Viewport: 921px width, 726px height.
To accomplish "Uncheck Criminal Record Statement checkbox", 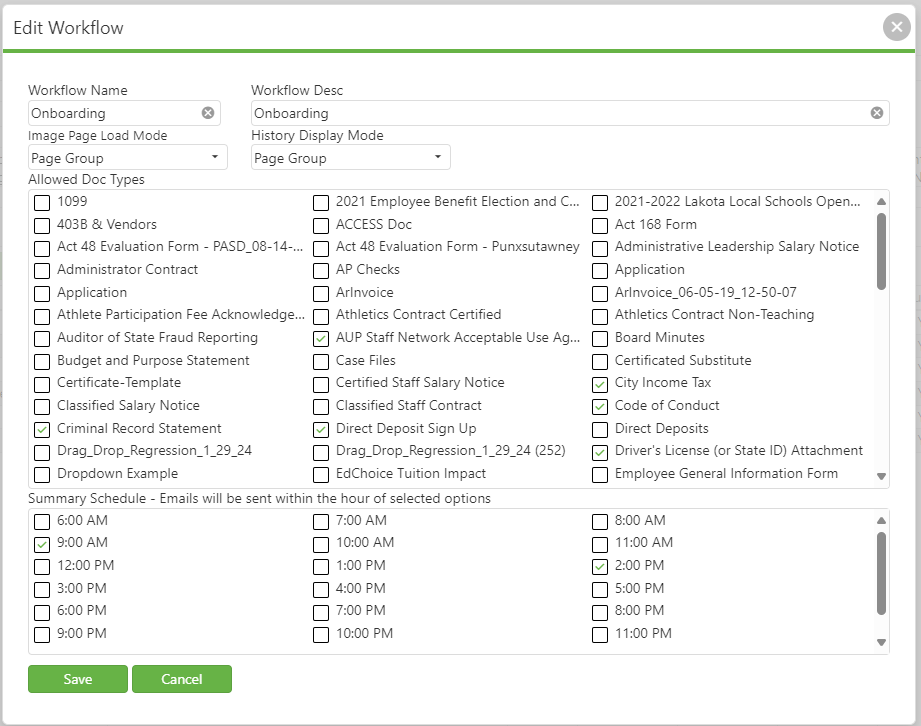I will pos(42,430).
